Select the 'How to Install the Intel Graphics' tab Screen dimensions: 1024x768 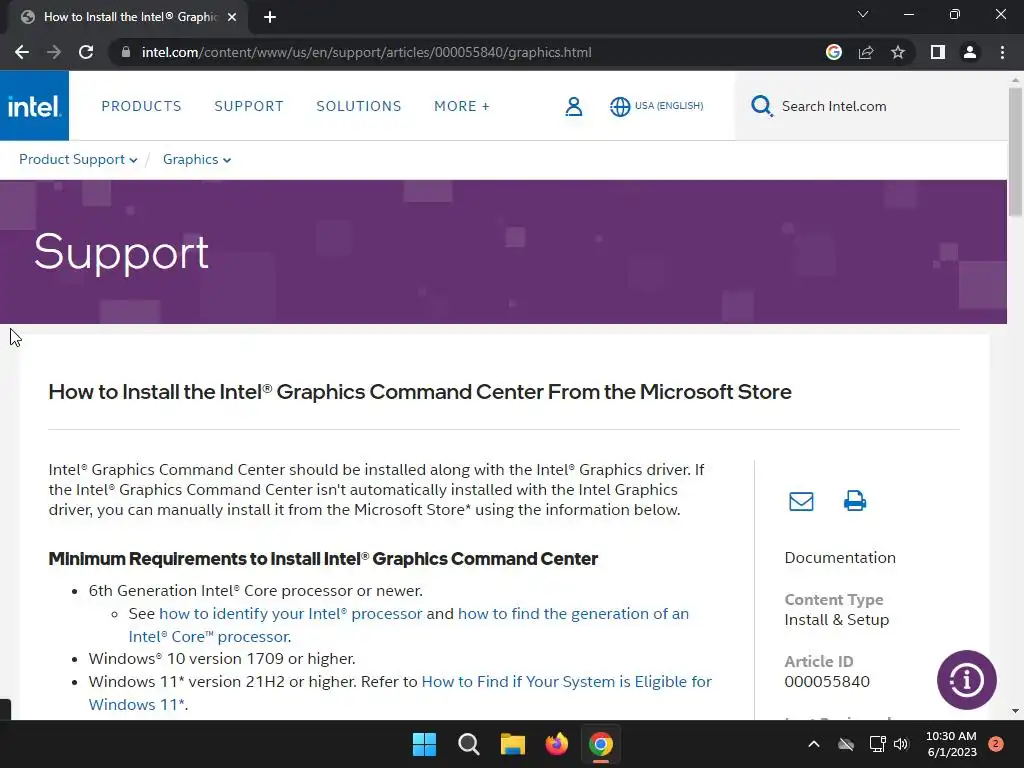coord(128,17)
